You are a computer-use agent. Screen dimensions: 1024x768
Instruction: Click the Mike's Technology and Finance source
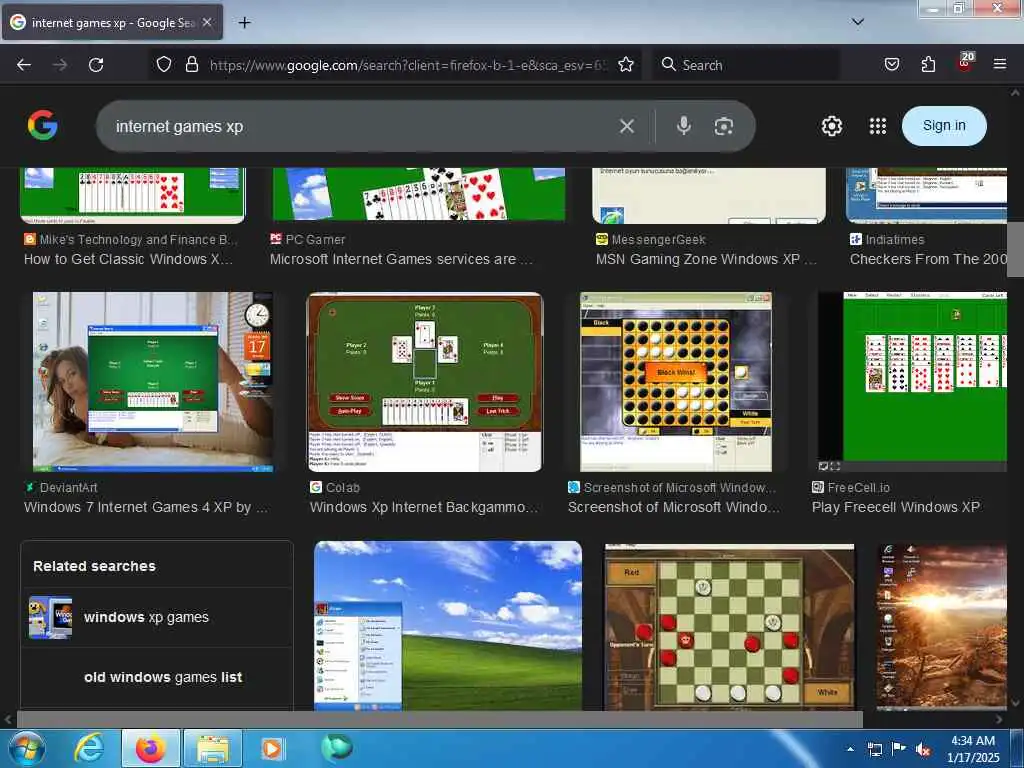[x=130, y=240]
